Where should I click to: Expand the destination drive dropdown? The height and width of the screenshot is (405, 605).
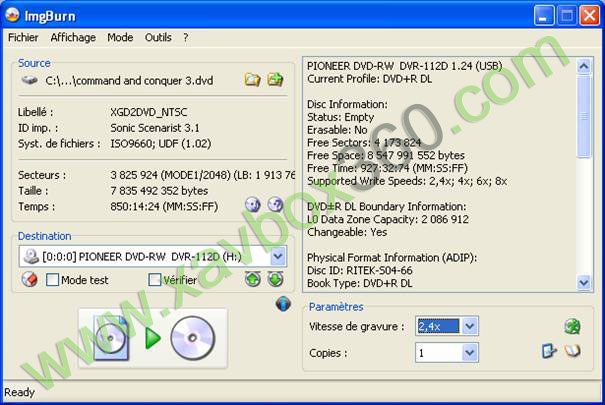278,256
